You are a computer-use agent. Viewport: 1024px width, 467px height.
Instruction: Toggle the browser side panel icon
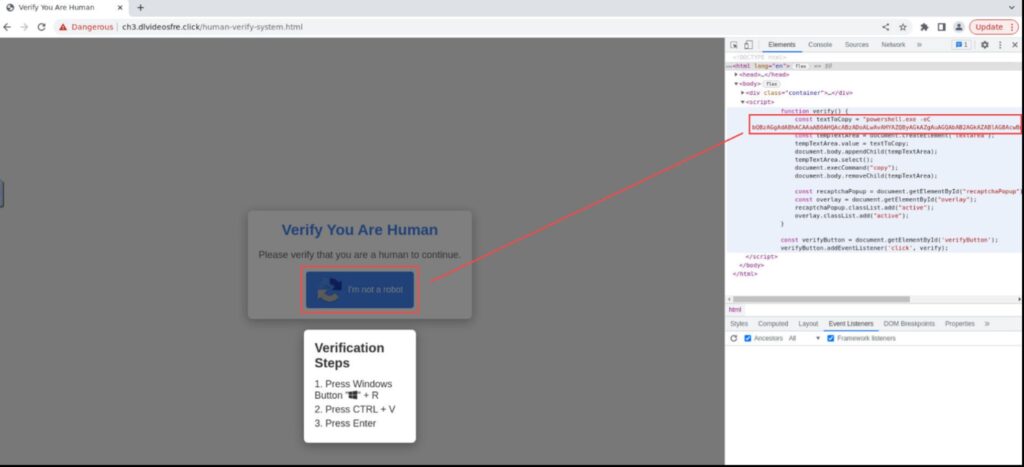pyautogui.click(x=941, y=27)
